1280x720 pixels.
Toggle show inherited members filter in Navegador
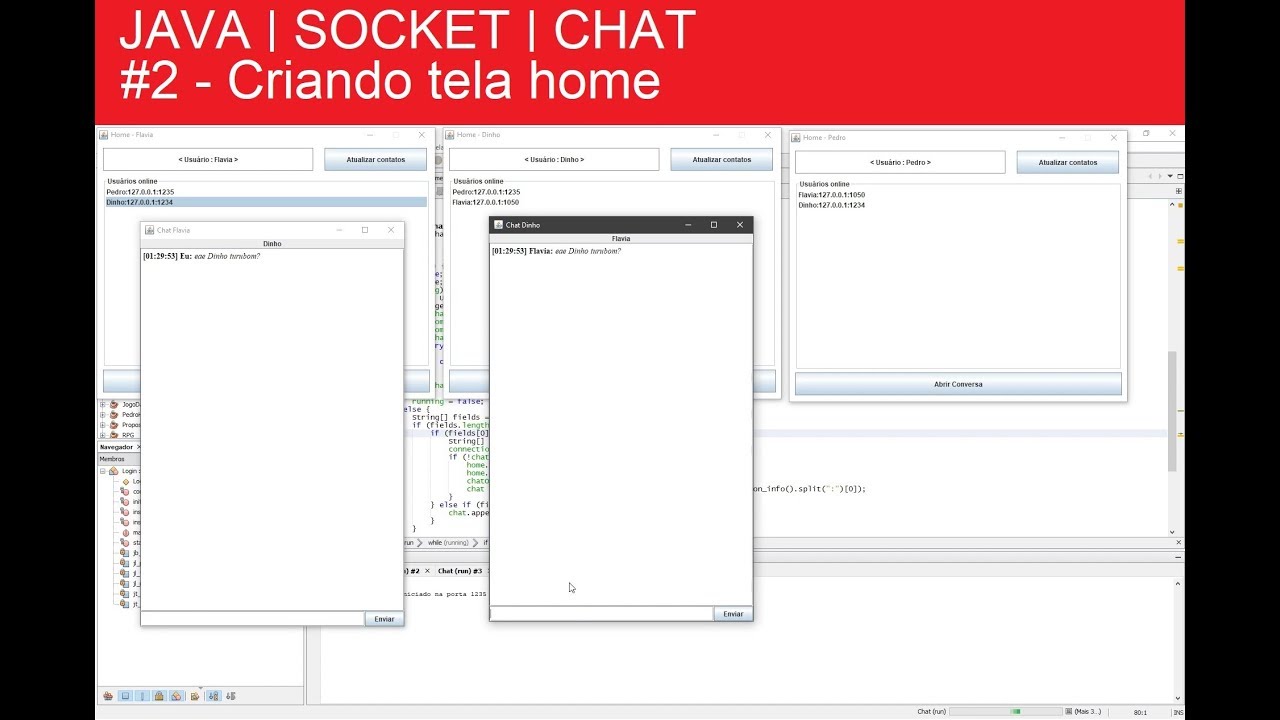[x=108, y=696]
